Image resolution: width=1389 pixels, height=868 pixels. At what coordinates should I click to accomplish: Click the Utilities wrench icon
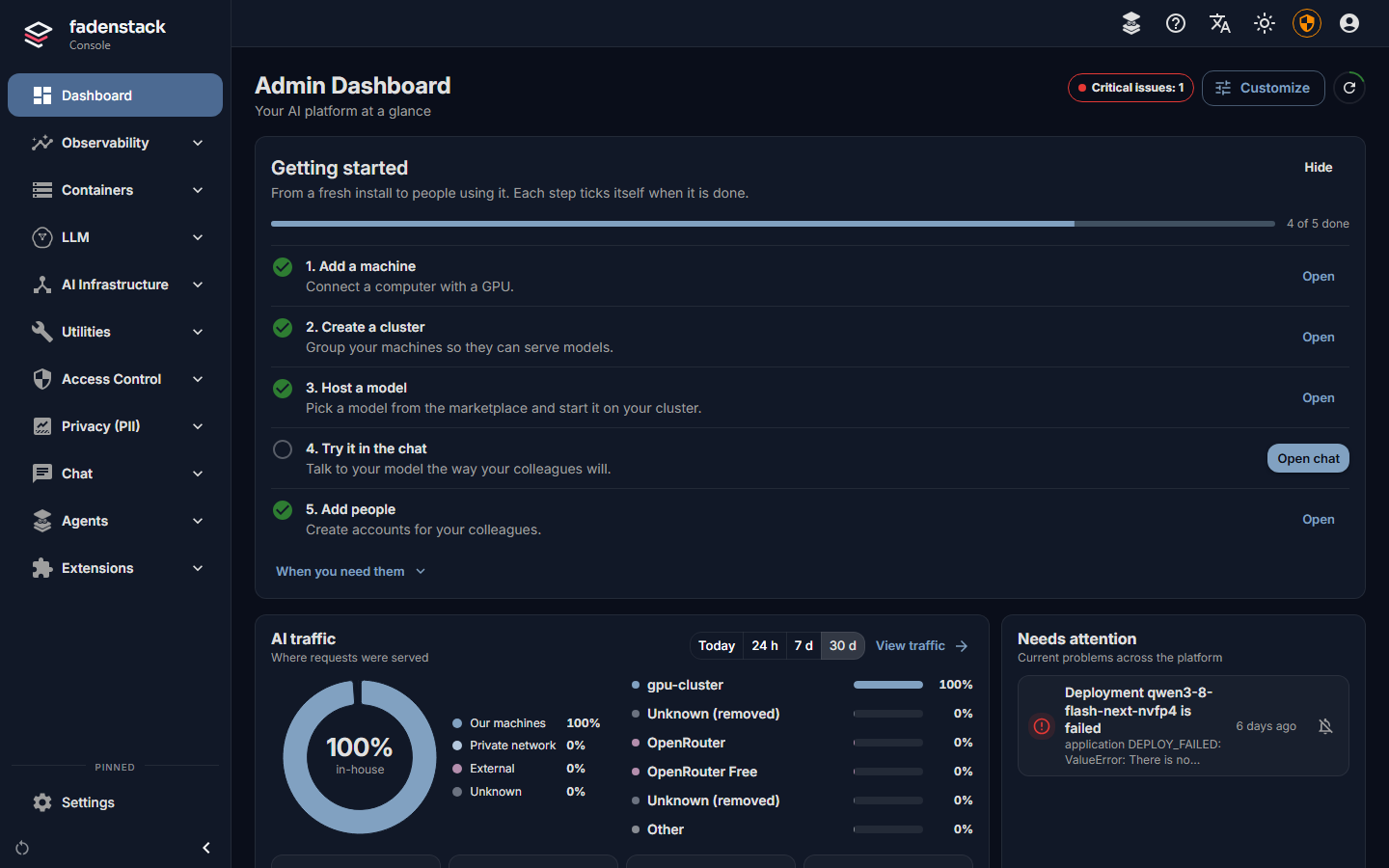pyautogui.click(x=42, y=332)
